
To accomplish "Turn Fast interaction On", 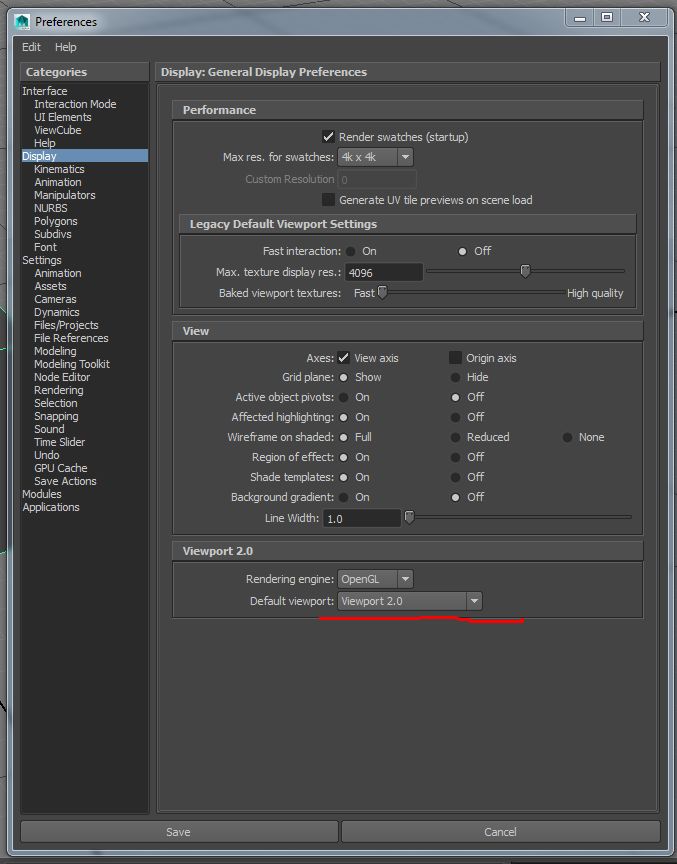I will (350, 251).
